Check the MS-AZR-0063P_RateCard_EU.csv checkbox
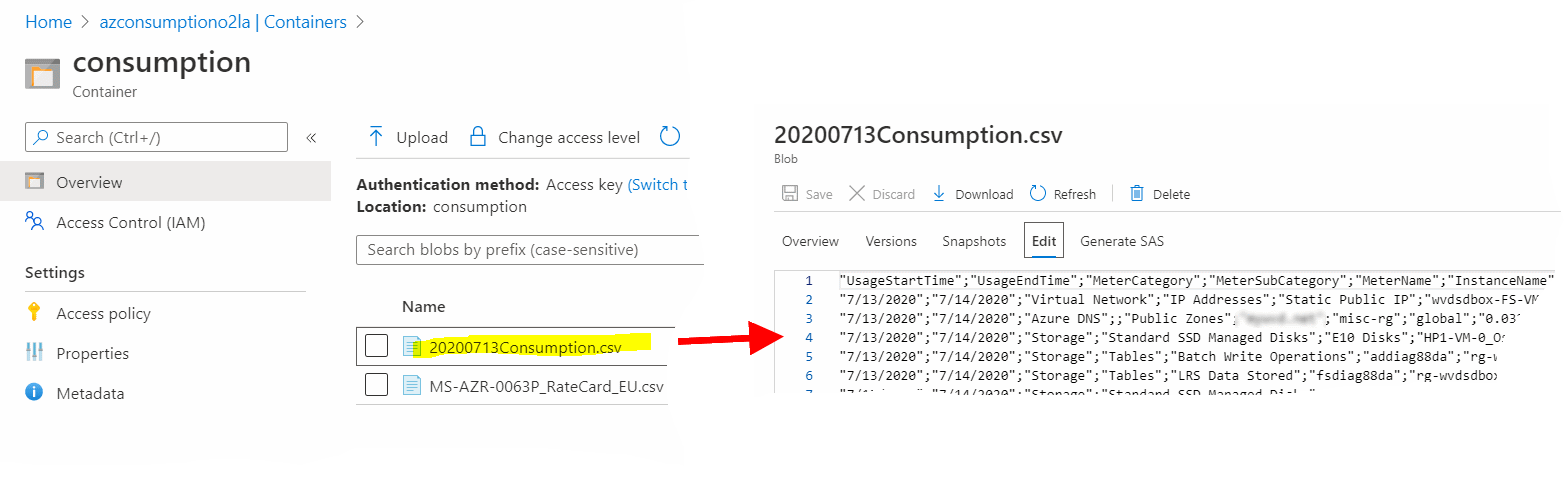Viewport: 1566px width, 481px height. tap(376, 385)
